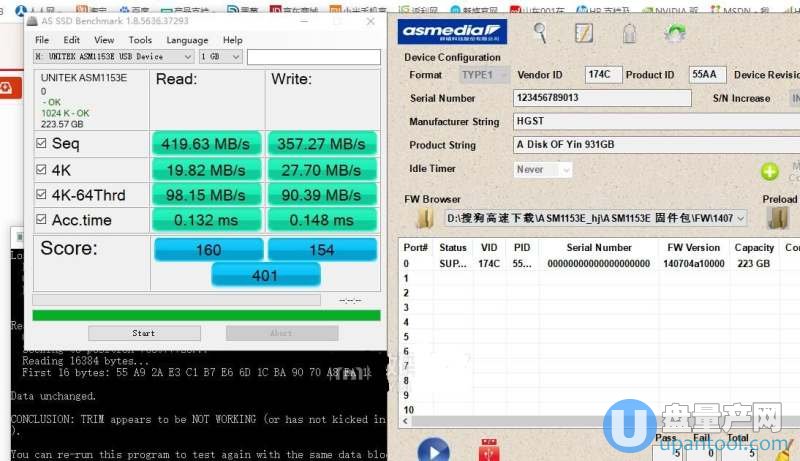800x461 pixels.
Task: Click the lock icon in ASMedia toolbar
Action: (629, 32)
